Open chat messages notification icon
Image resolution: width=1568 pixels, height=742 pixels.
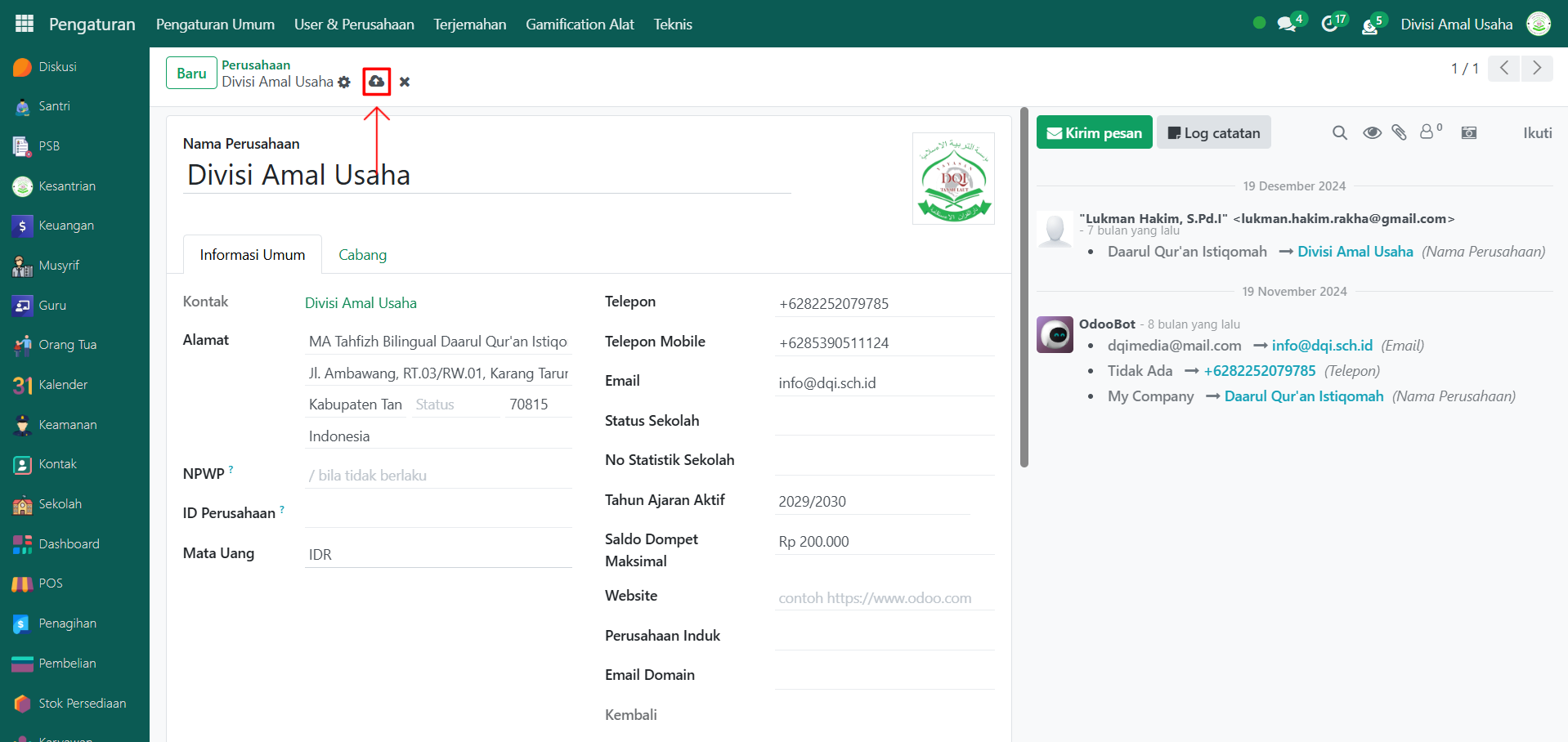coord(1287,25)
